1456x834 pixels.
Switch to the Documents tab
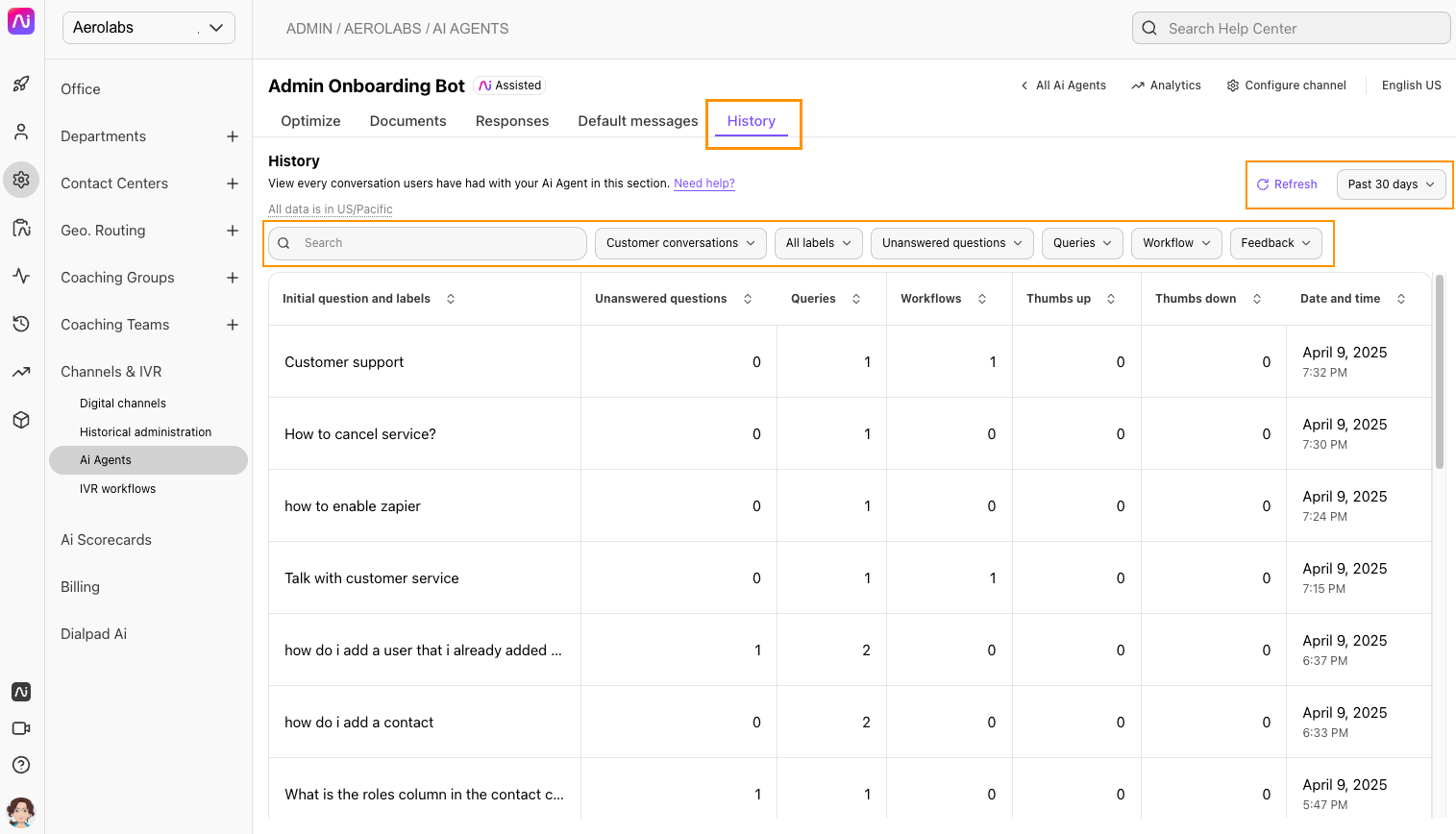point(407,121)
